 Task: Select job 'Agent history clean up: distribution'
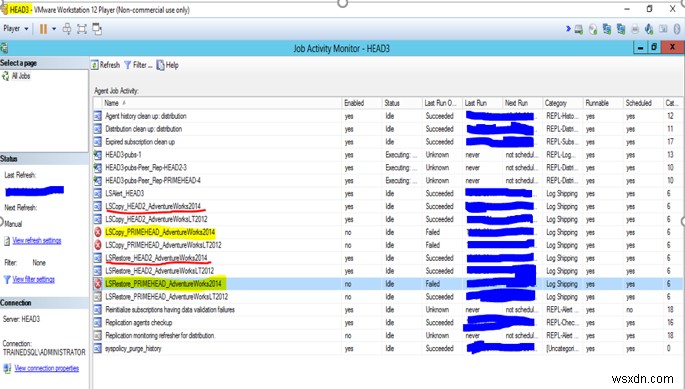pos(146,116)
